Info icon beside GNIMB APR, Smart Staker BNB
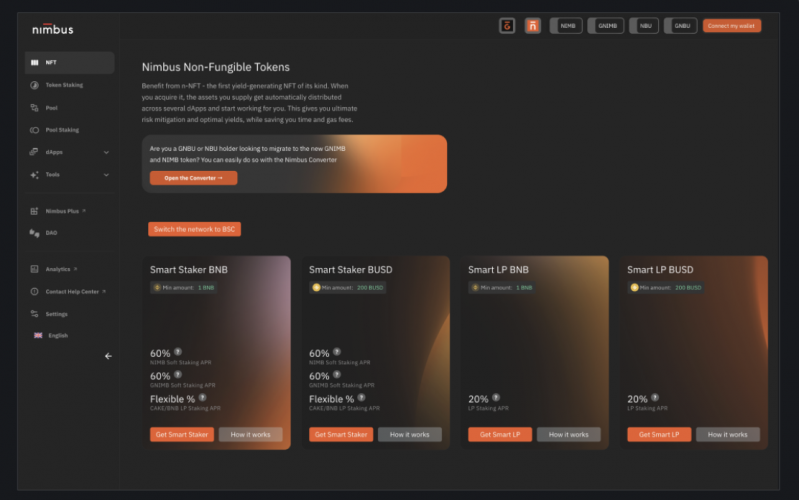 point(178,375)
